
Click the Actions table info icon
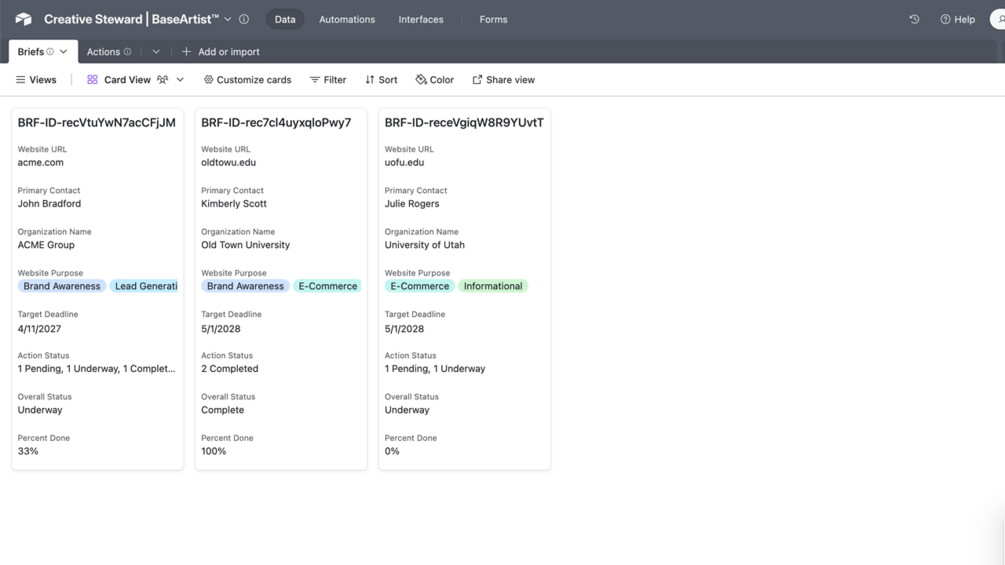(128, 52)
